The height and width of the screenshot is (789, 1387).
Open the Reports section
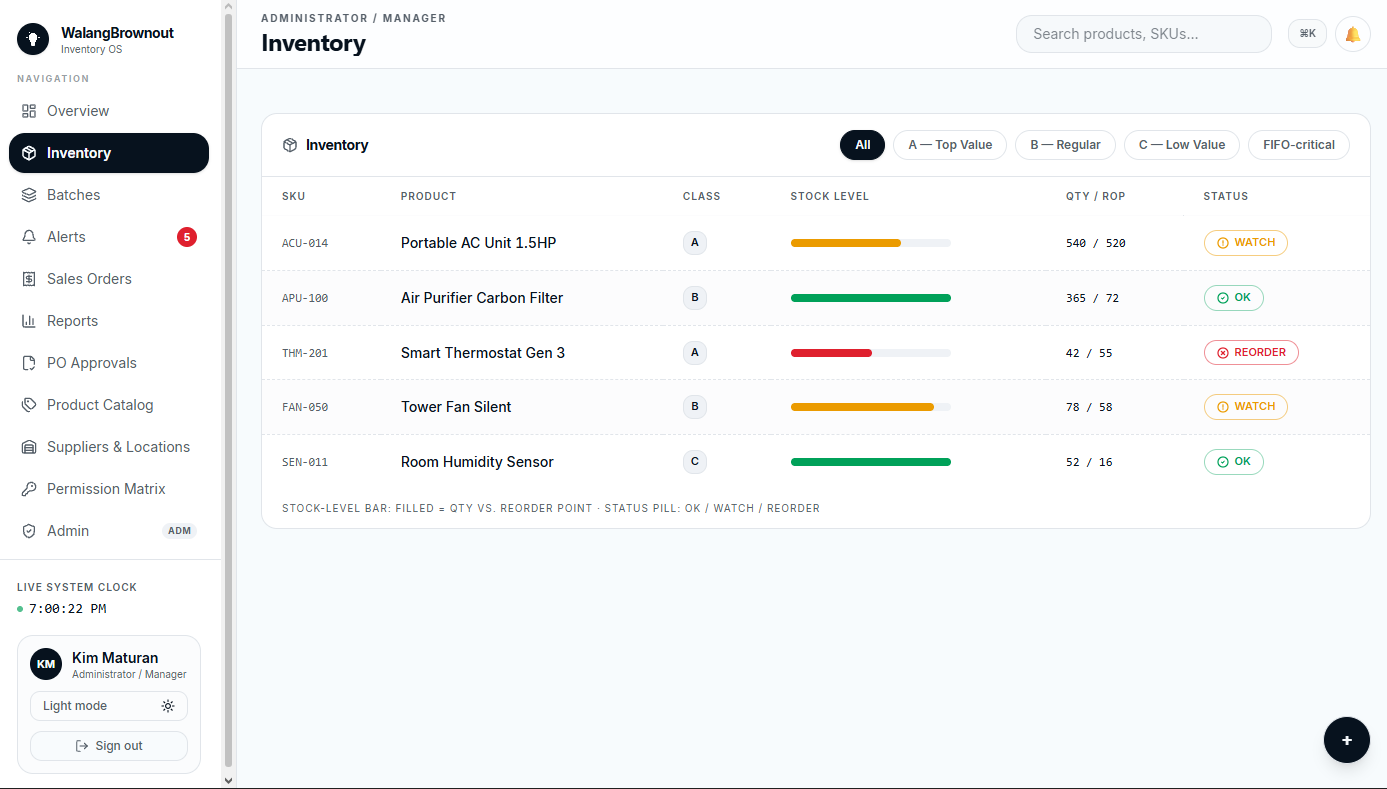pyautogui.click(x=109, y=321)
